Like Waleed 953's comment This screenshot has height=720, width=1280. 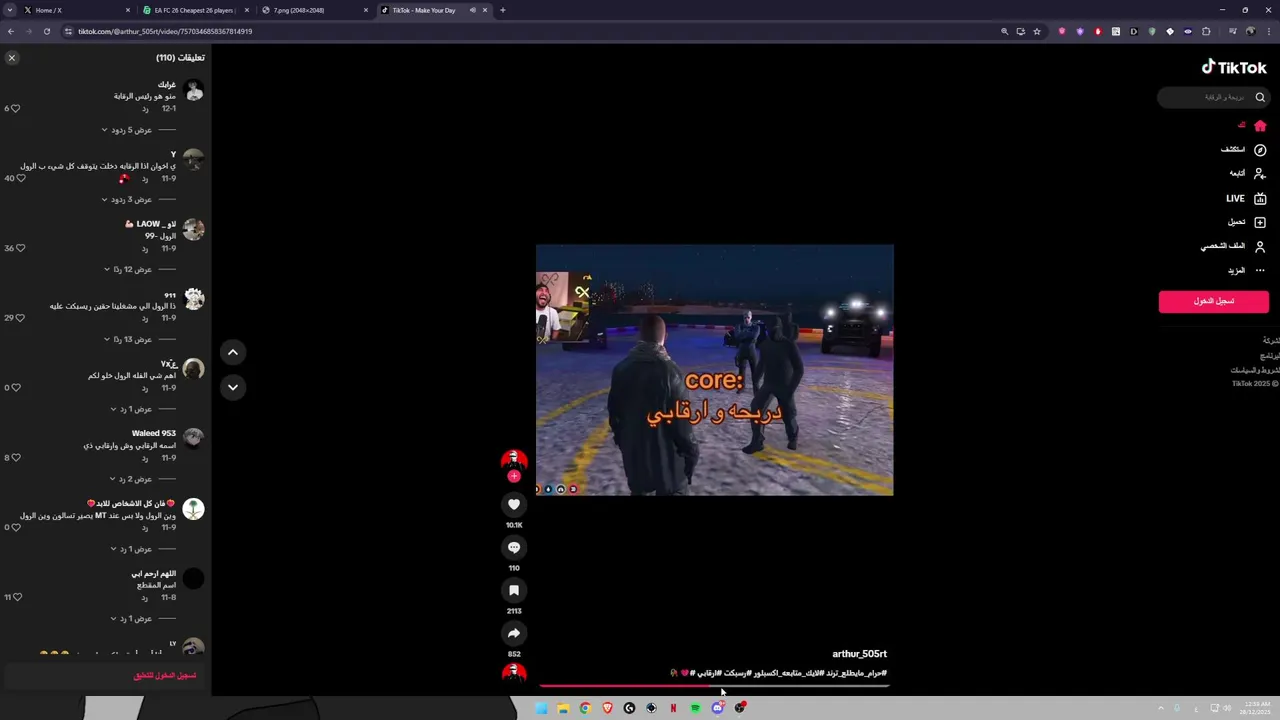pos(16,458)
